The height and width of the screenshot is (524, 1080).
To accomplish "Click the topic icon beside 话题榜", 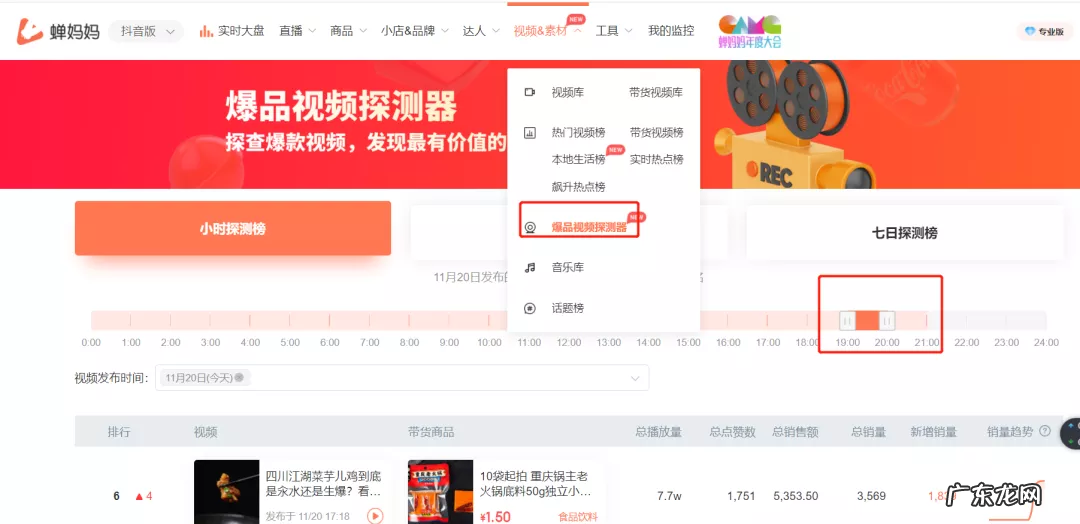I will [530, 308].
